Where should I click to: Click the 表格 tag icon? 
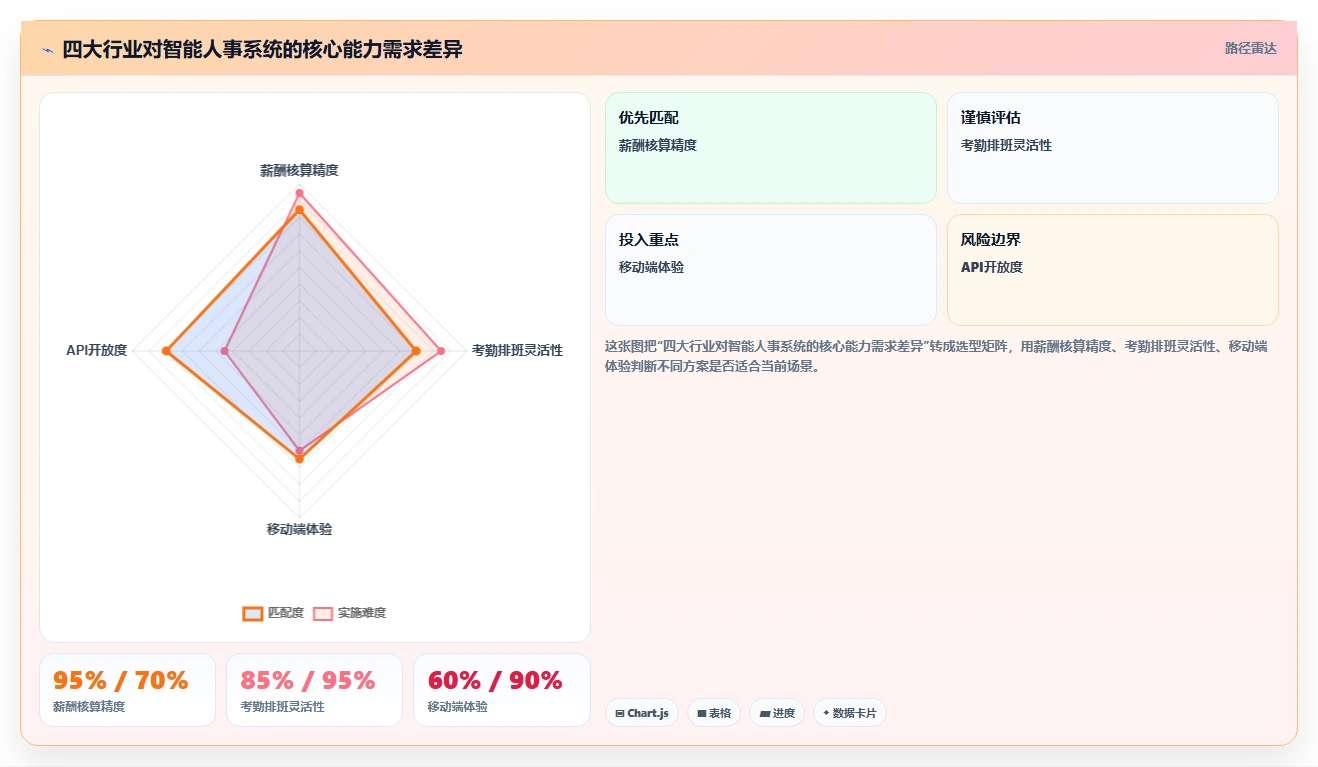coord(702,714)
